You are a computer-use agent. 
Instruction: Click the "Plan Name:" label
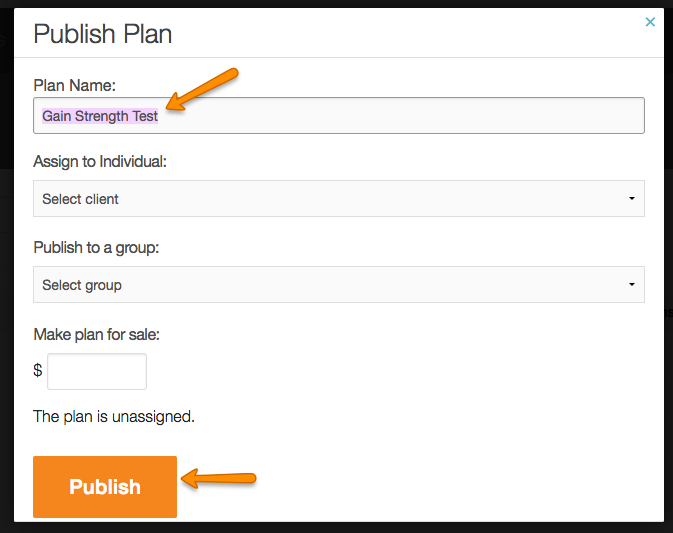point(75,85)
